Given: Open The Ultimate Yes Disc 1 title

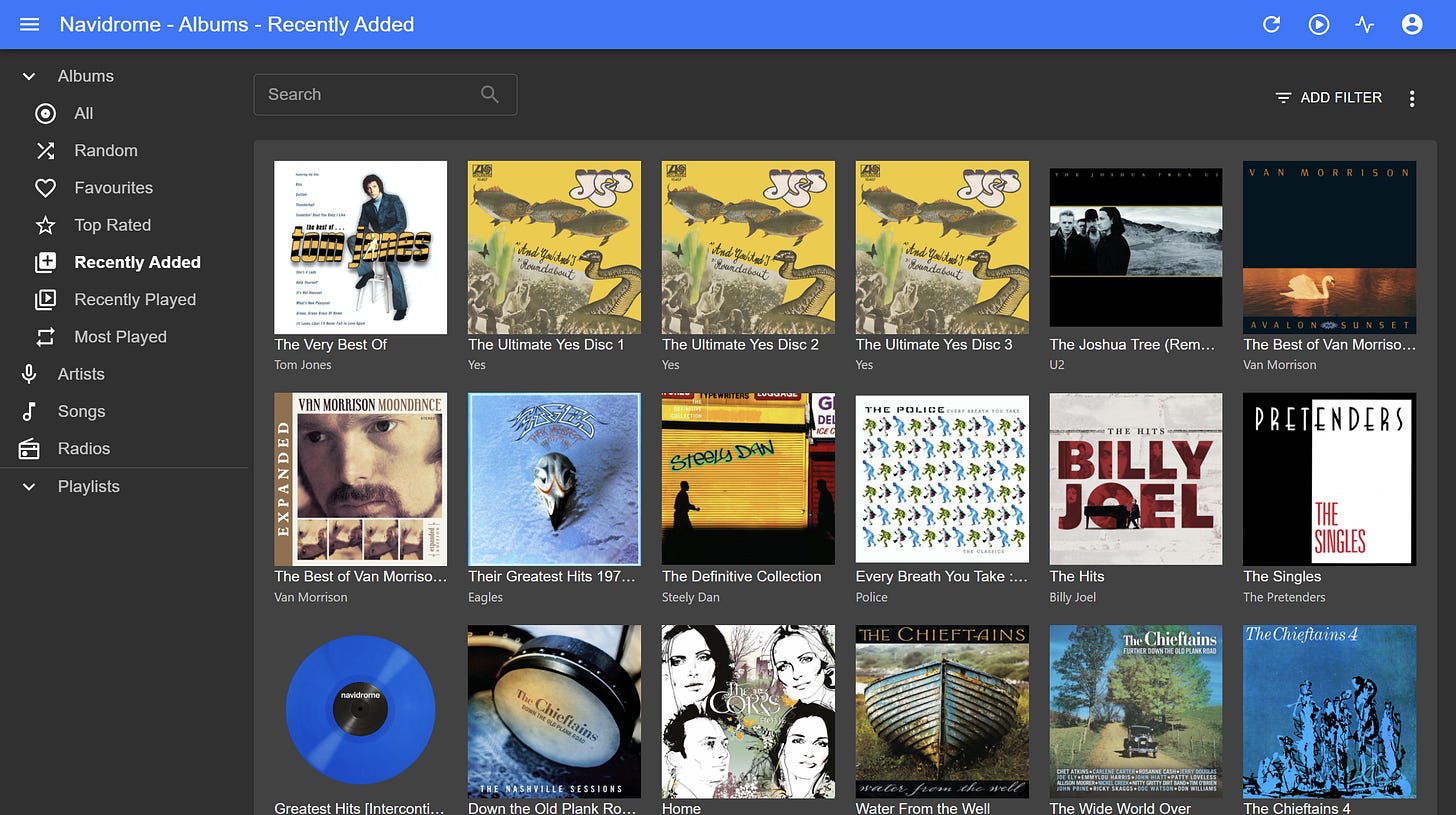Looking at the screenshot, I should coord(546,345).
